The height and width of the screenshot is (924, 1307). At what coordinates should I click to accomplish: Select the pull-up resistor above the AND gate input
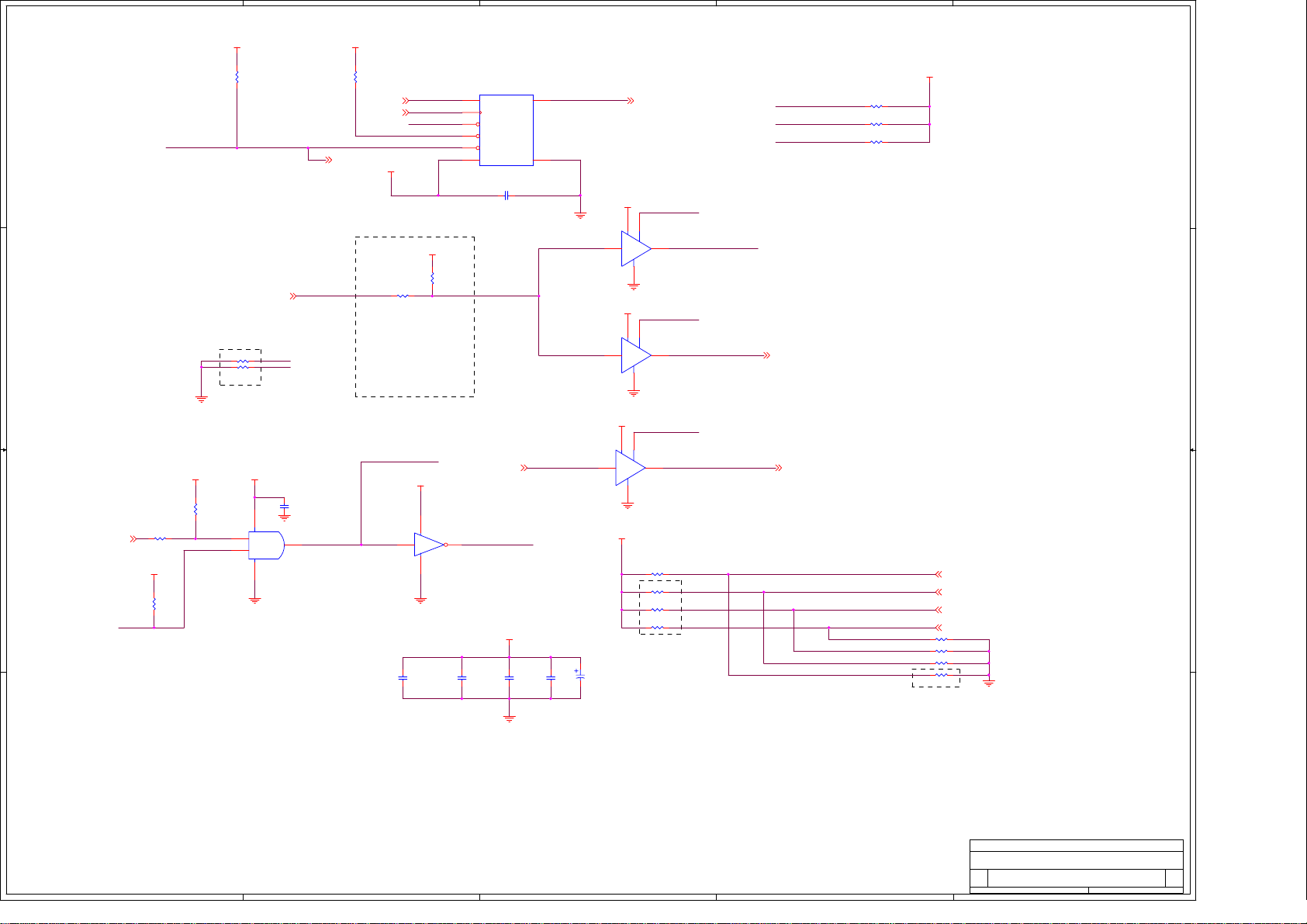coord(195,509)
